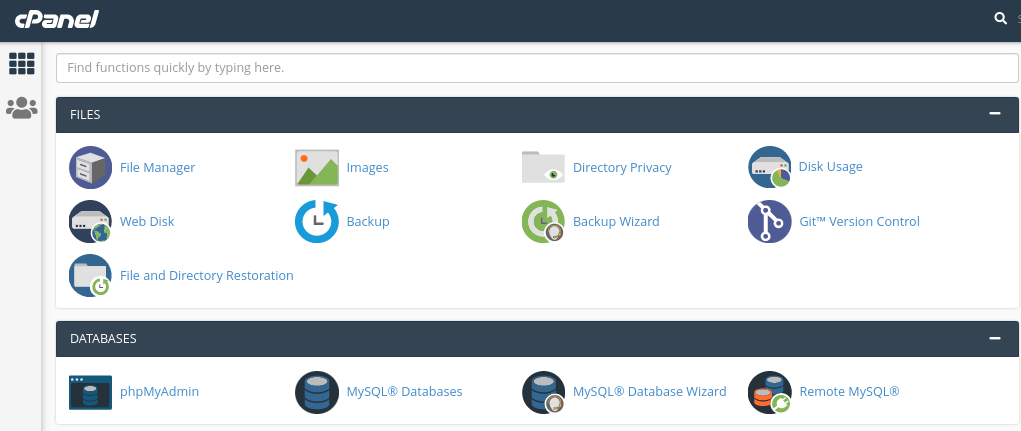Collapse the Files section

point(994,114)
